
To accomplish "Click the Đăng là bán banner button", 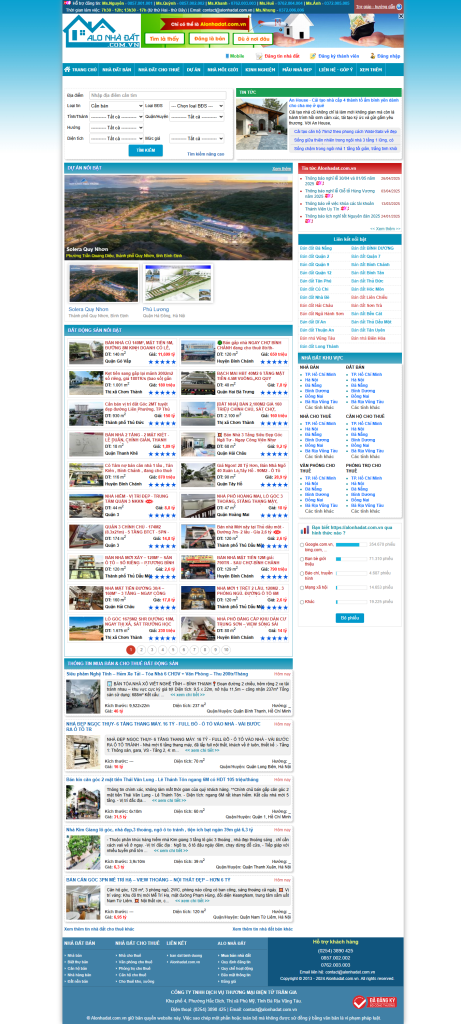I will 208,39.
